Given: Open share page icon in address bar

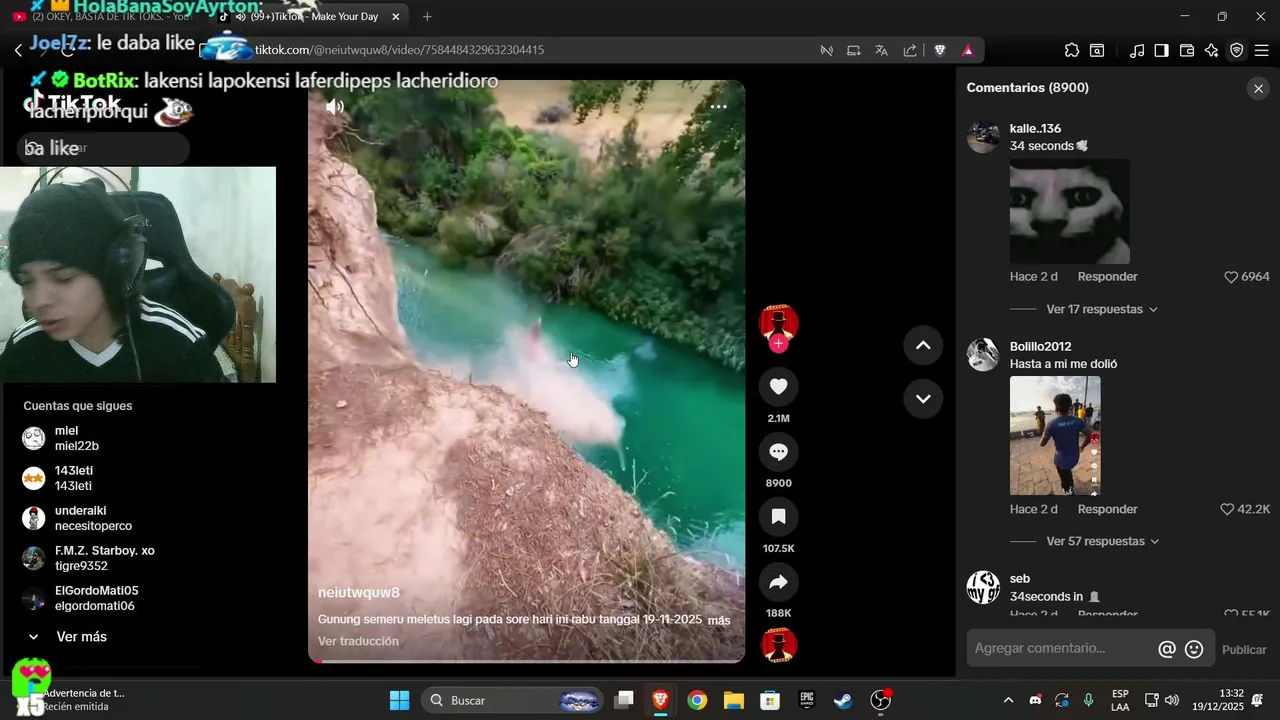Looking at the screenshot, I should (910, 50).
